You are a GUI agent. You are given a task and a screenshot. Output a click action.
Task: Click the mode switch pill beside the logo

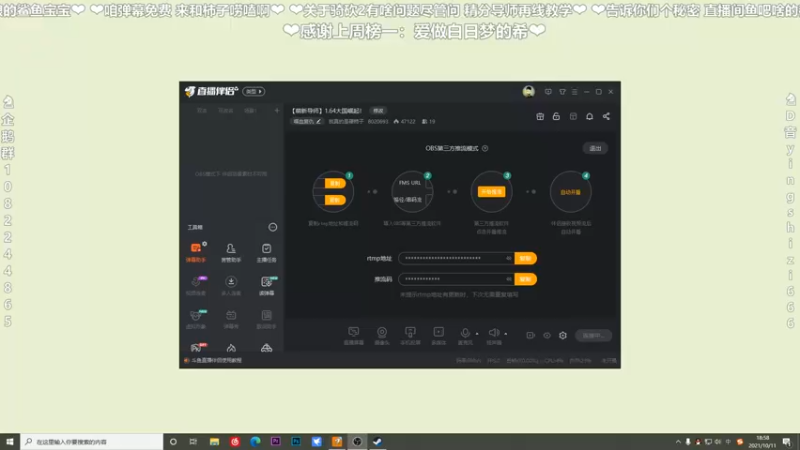click(x=254, y=91)
